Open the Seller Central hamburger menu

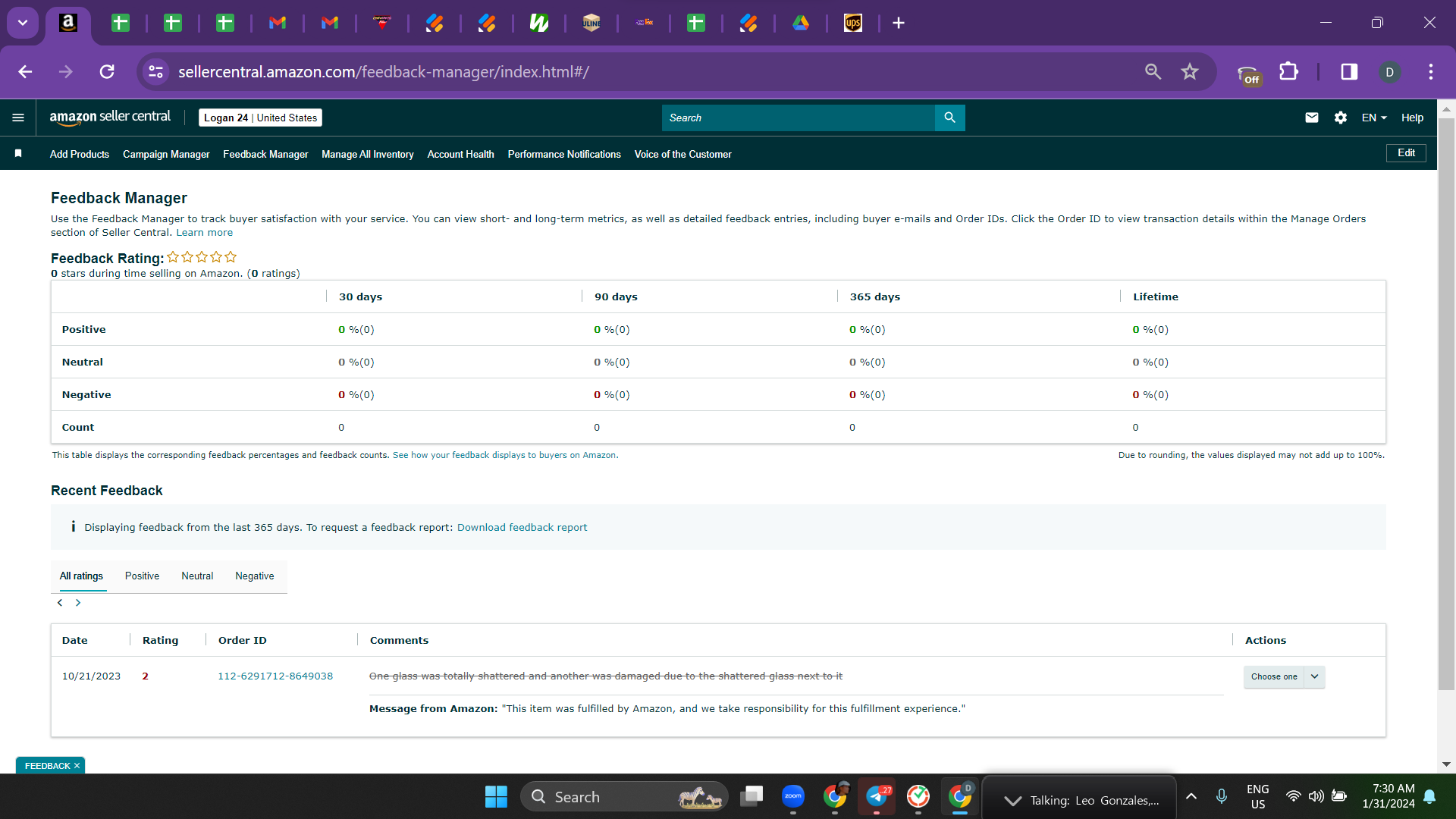(x=18, y=118)
